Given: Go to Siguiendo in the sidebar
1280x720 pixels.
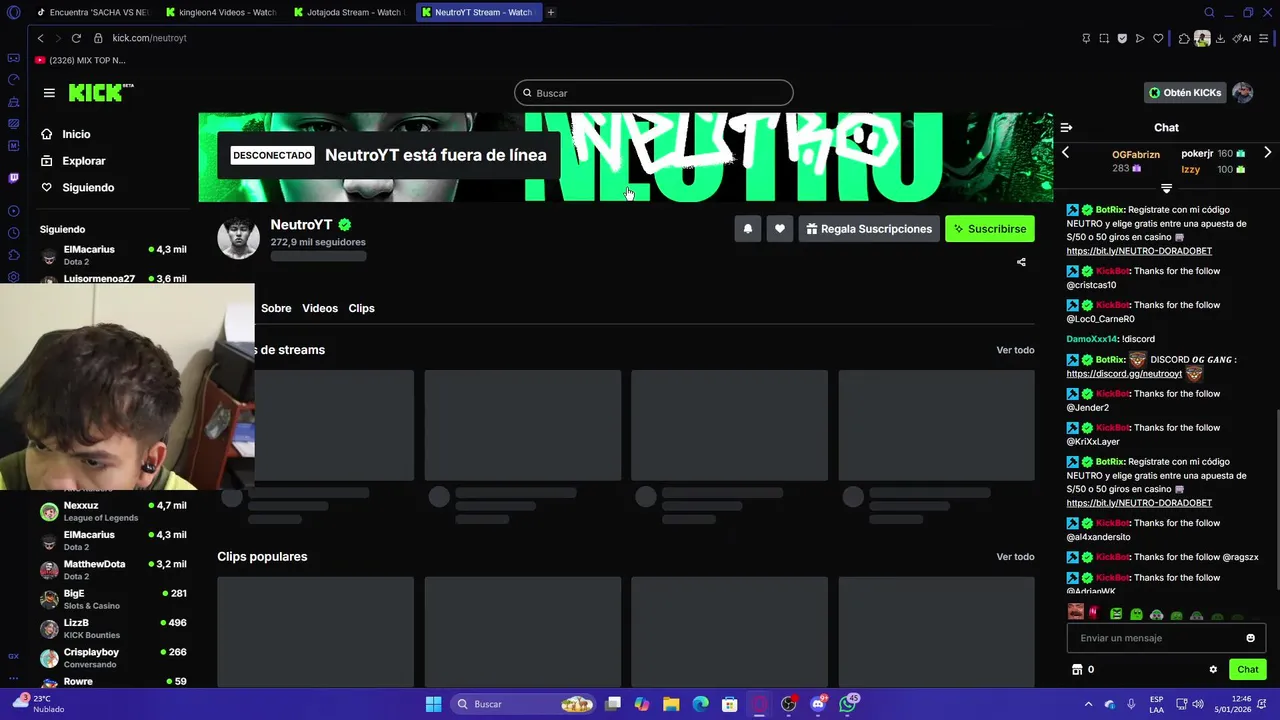Looking at the screenshot, I should [x=88, y=187].
